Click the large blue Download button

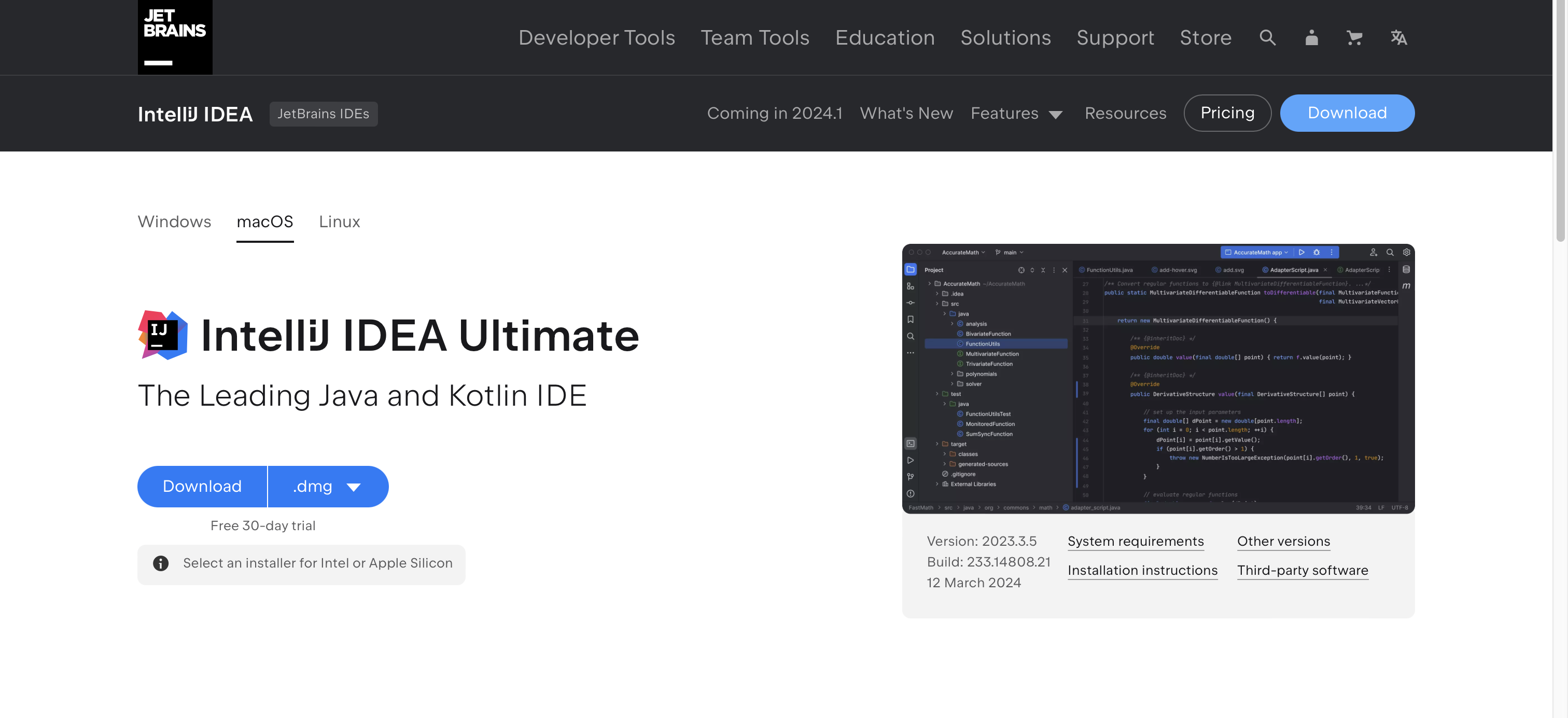pyautogui.click(x=202, y=487)
